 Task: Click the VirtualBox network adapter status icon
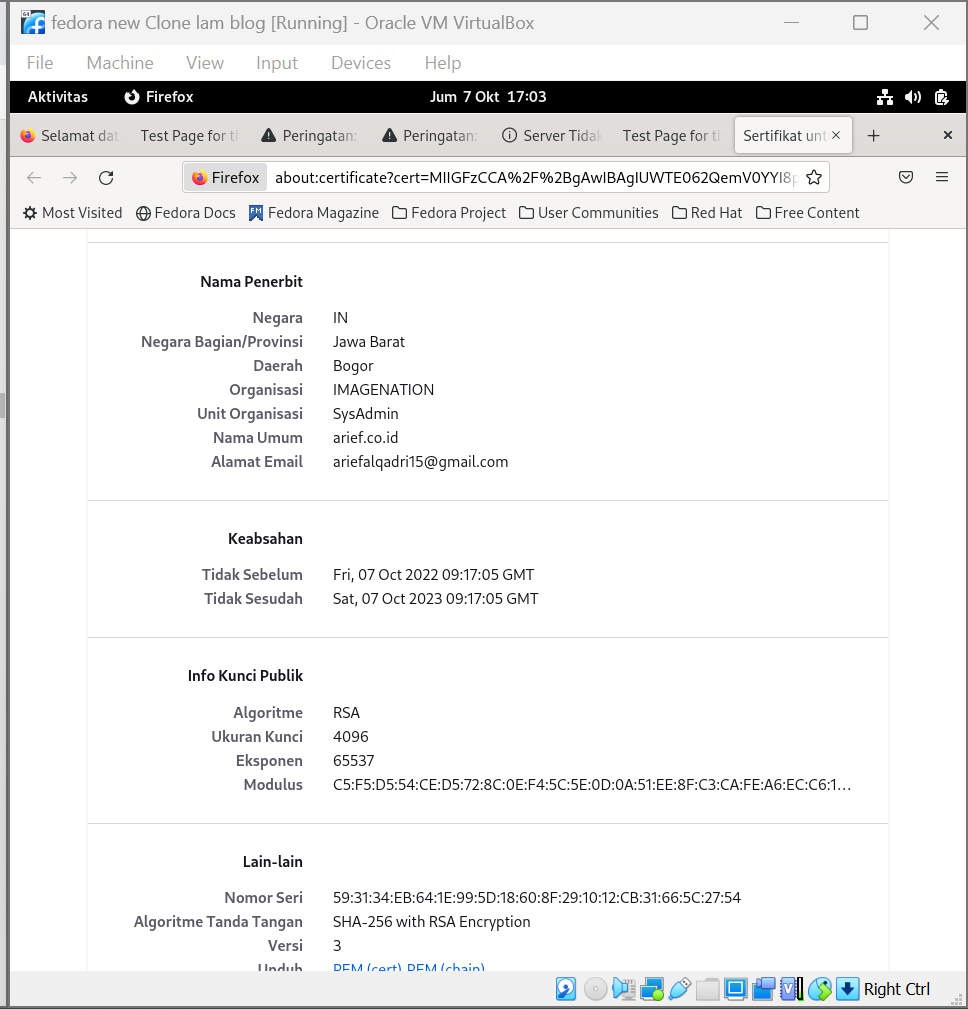652,988
